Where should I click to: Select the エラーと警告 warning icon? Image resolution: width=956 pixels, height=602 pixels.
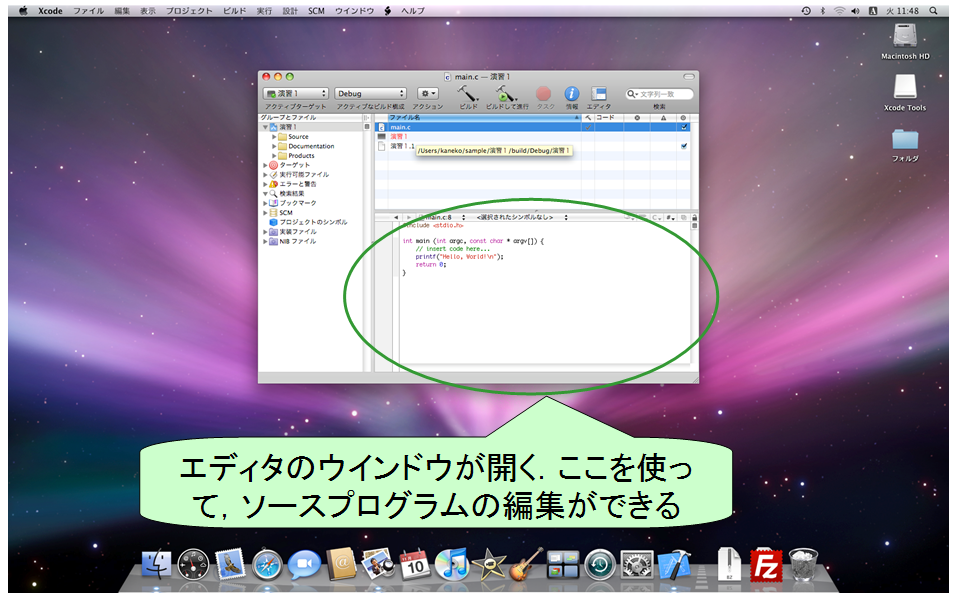tap(274, 184)
